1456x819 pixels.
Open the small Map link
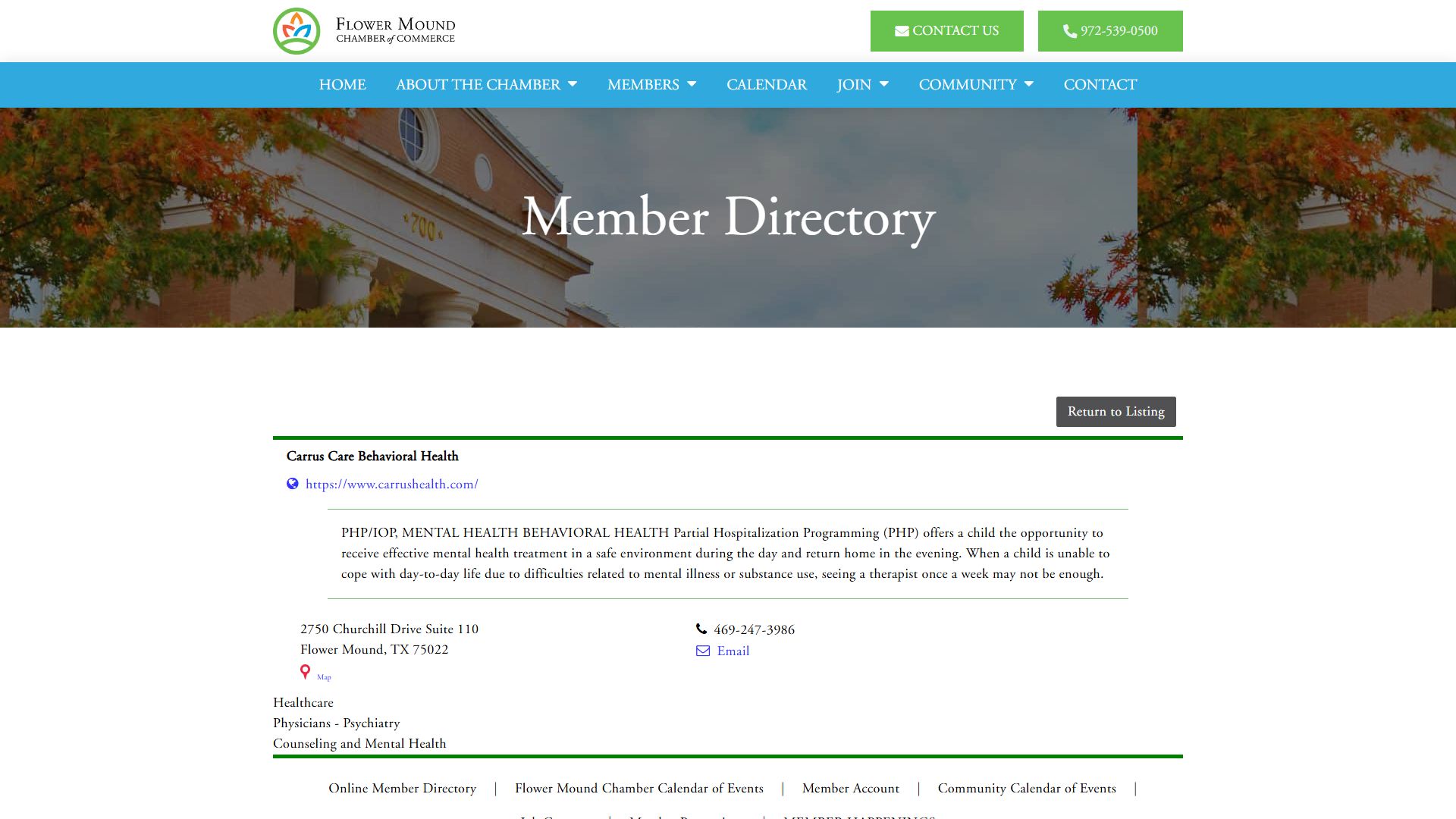pyautogui.click(x=324, y=677)
